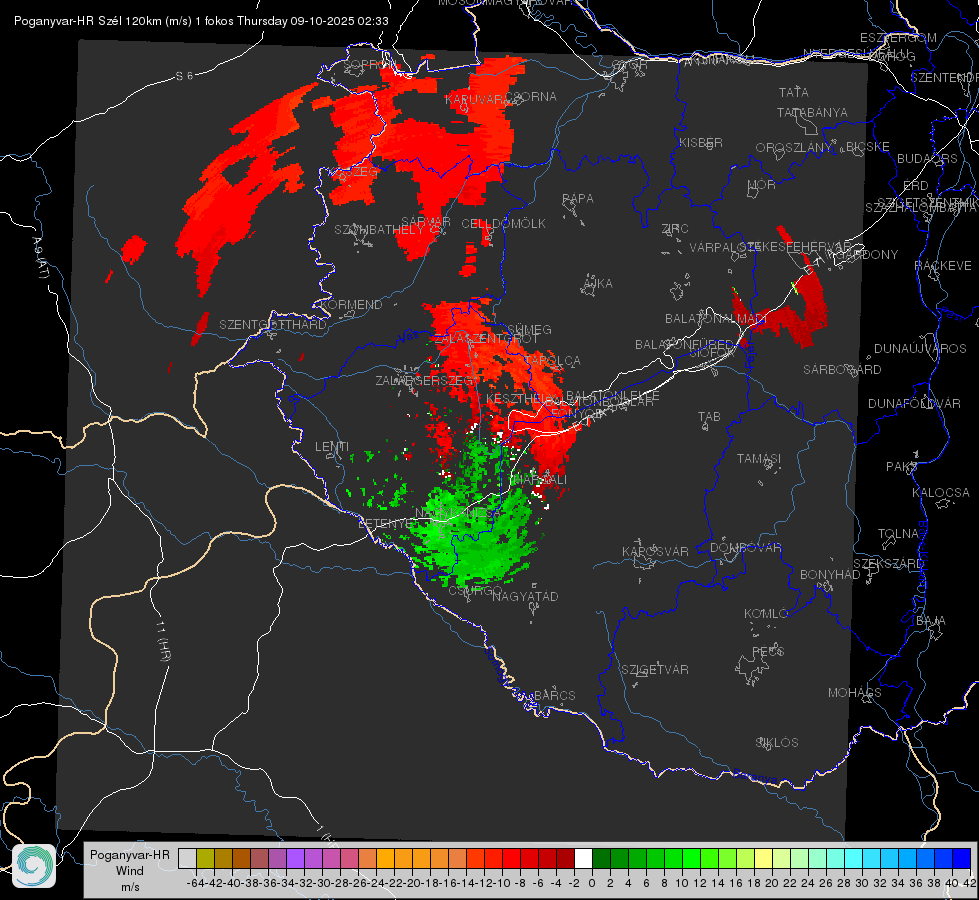Select the TATA city label
The image size is (979, 900).
794,92
